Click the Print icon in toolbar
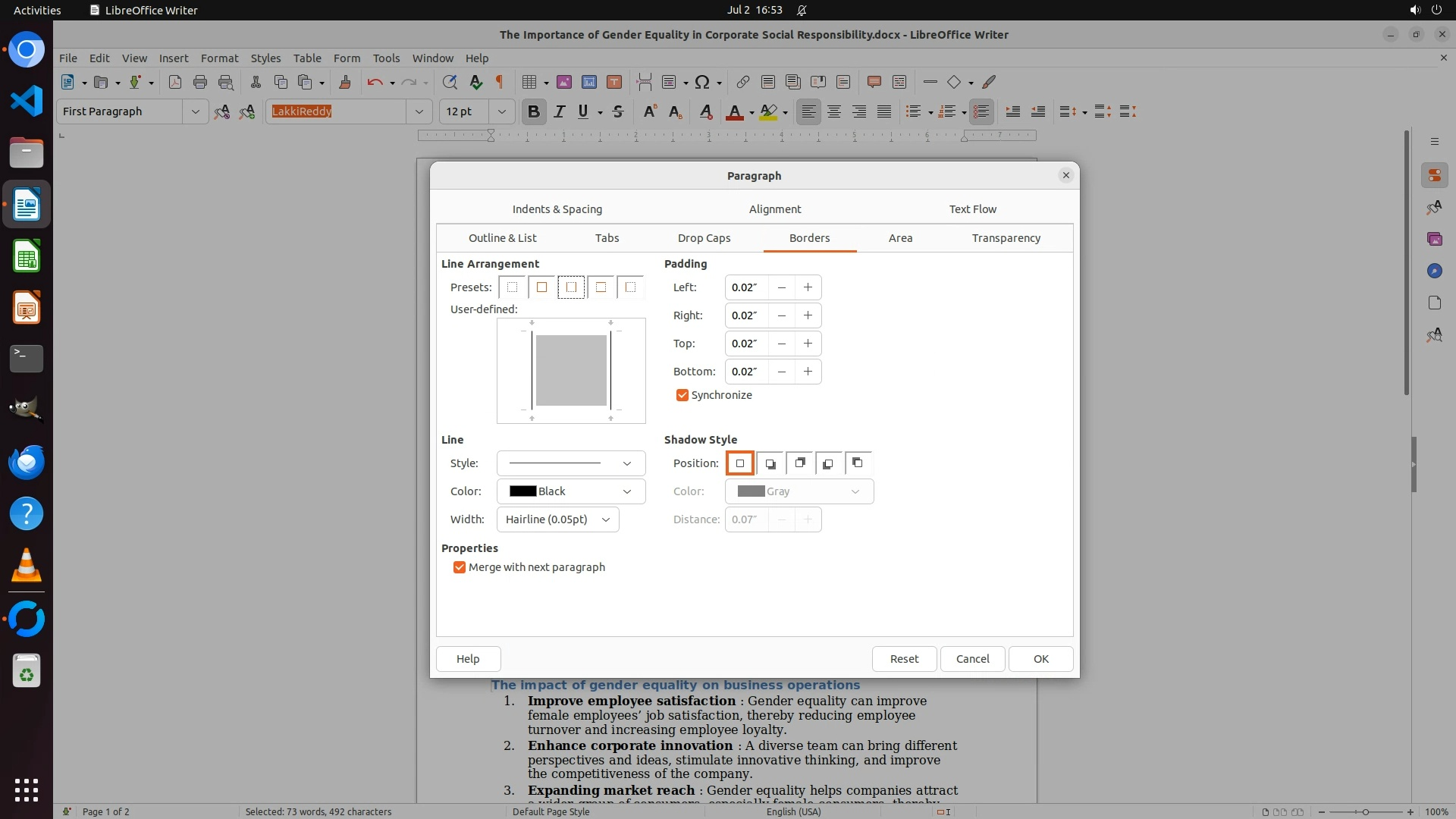This screenshot has height=819, width=1456. 200,83
